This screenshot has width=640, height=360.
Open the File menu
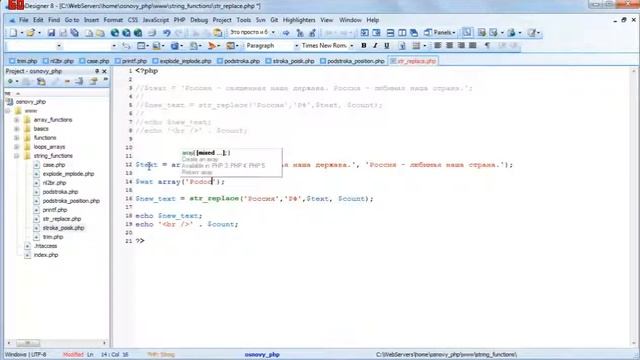coord(24,20)
